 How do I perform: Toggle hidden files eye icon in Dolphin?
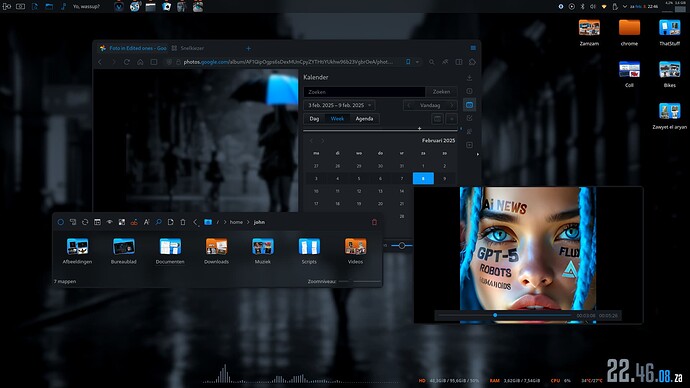click(110, 222)
